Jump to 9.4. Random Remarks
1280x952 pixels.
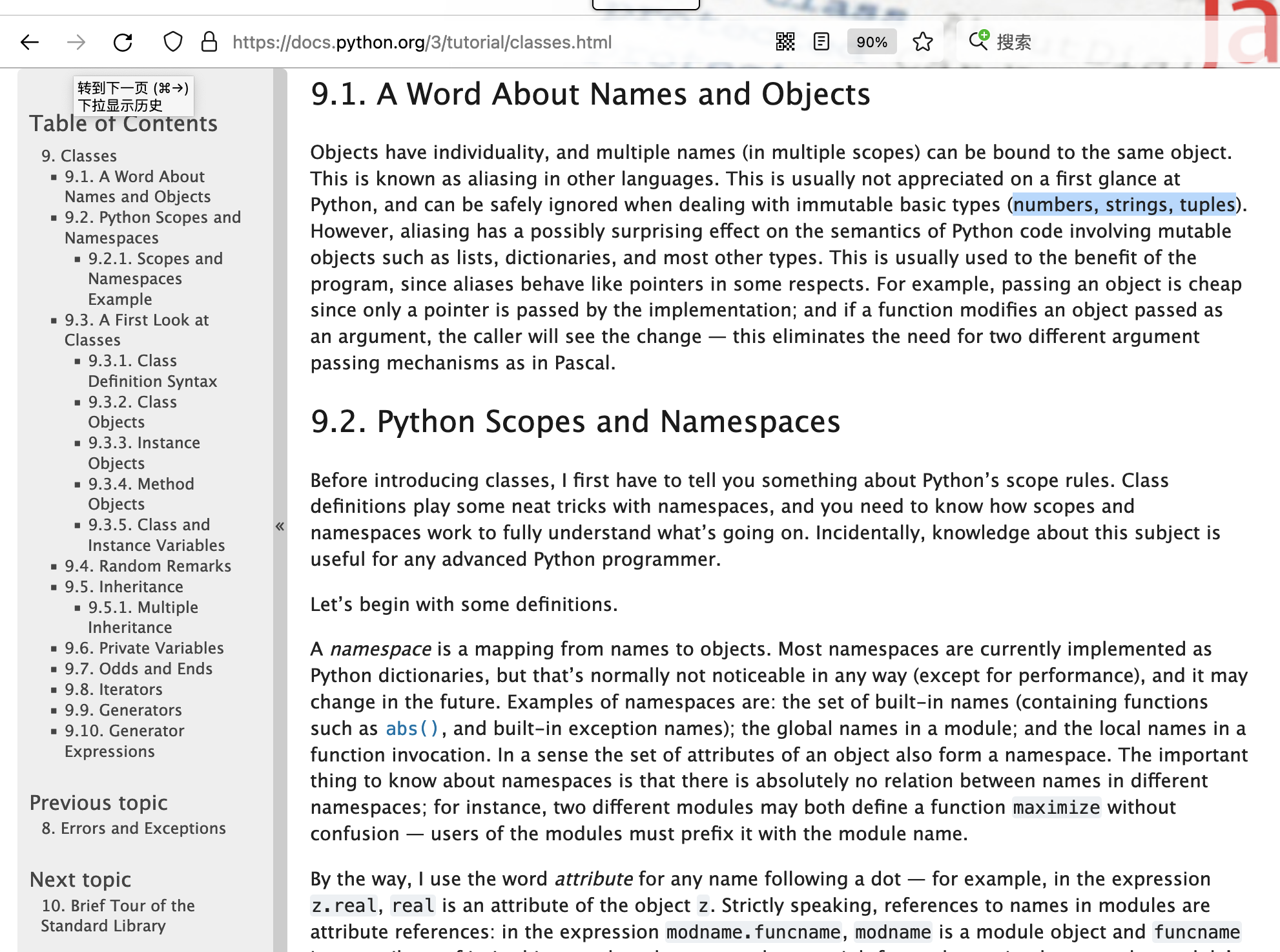pyautogui.click(x=148, y=566)
